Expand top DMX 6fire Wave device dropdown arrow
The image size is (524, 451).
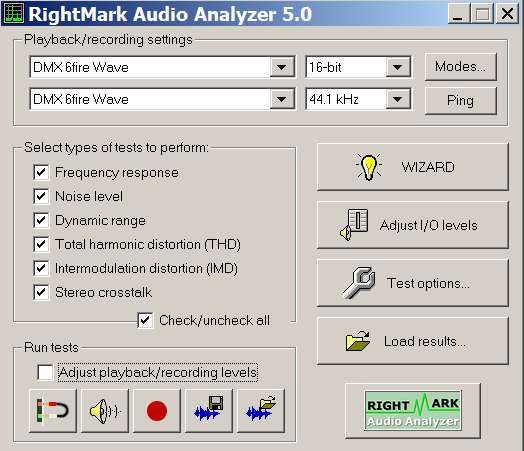pyautogui.click(x=282, y=67)
